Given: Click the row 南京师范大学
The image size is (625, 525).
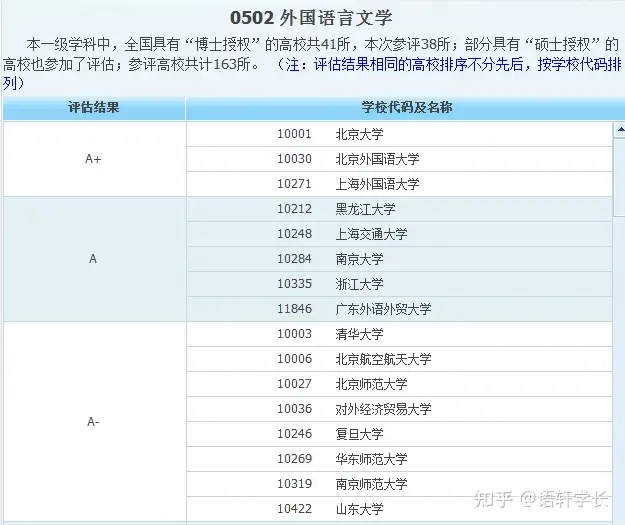Looking at the screenshot, I should 399,484.
